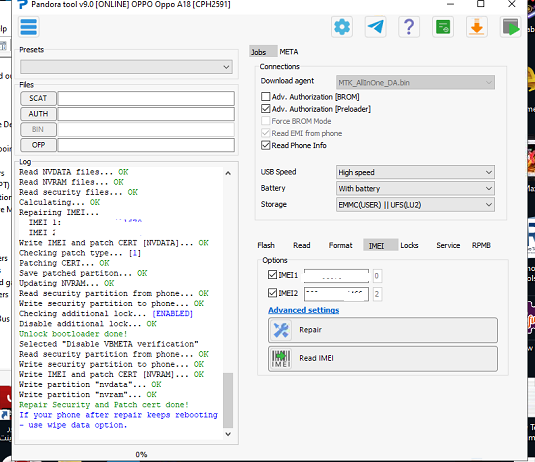535x462 pixels.
Task: Click the log vertical scrollbar thumb
Action: click(228, 400)
